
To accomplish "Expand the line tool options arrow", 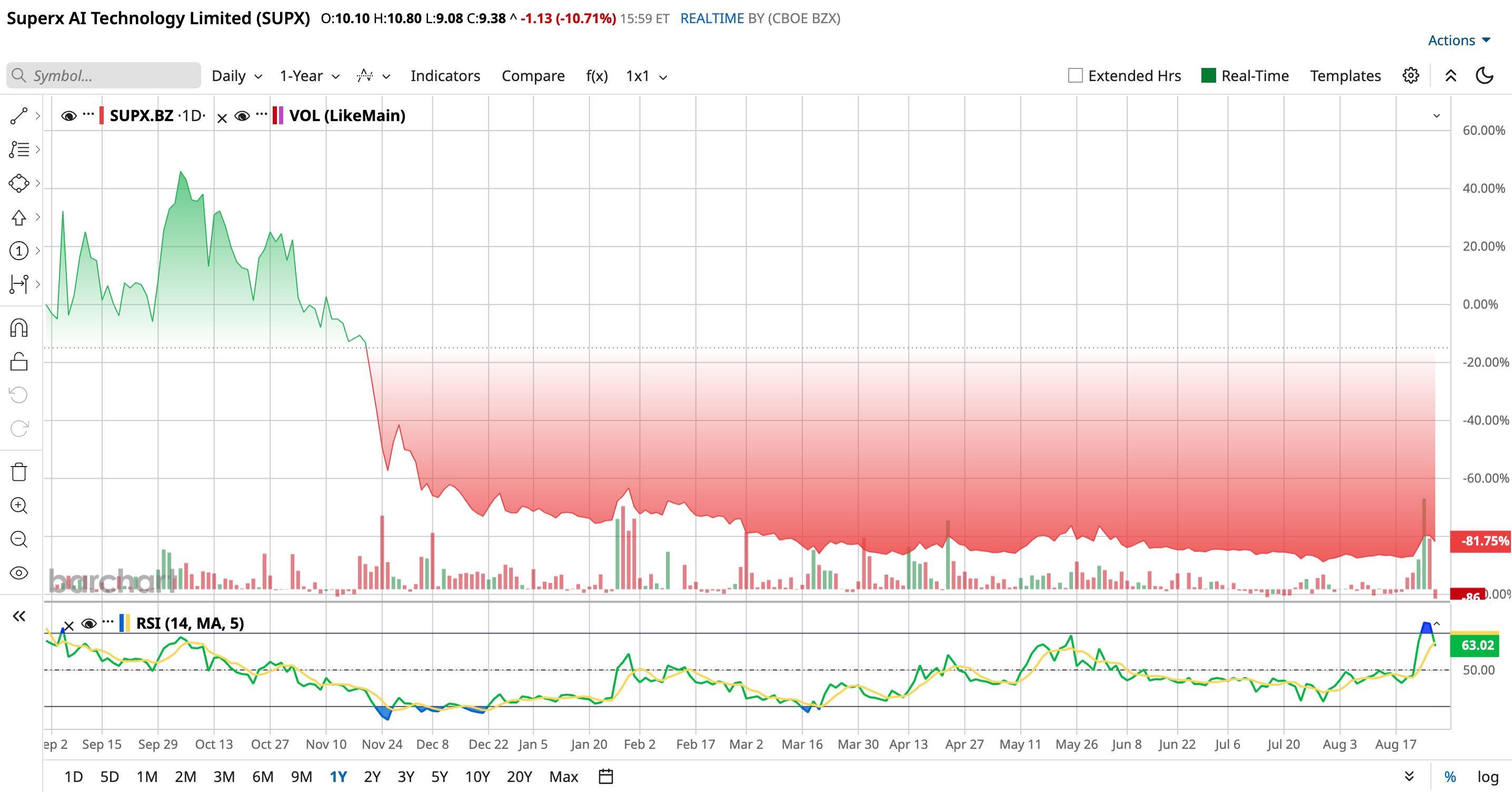I will pyautogui.click(x=37, y=116).
